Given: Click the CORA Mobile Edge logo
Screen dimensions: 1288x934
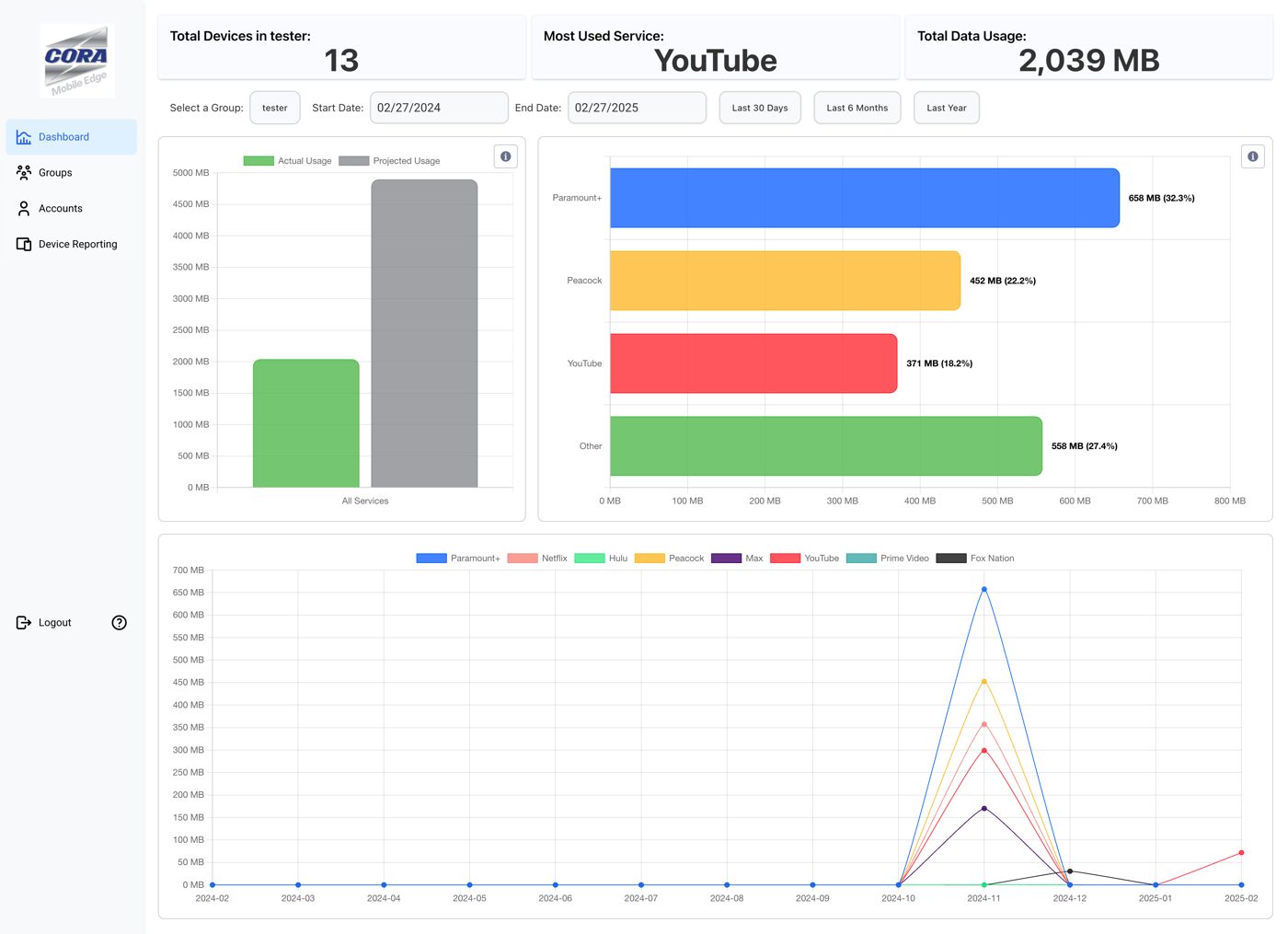Looking at the screenshot, I should 77,61.
